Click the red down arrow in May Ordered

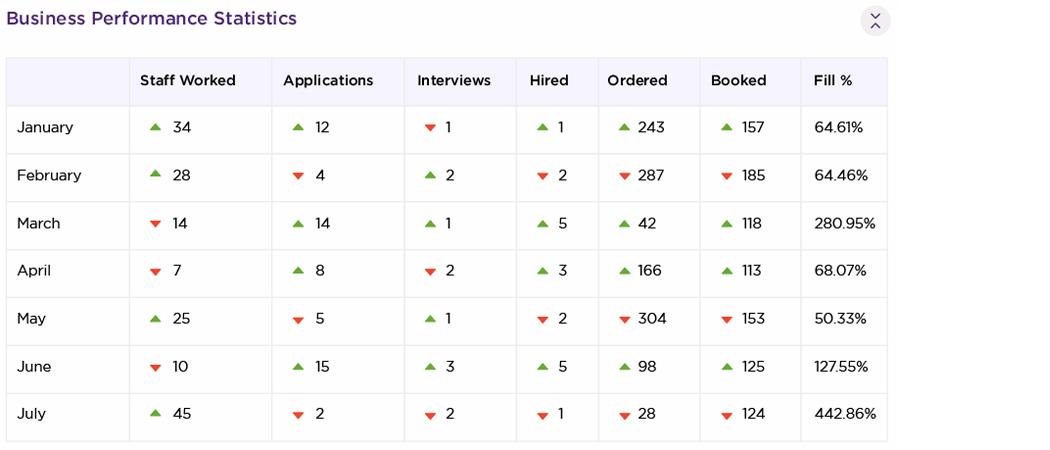(625, 320)
